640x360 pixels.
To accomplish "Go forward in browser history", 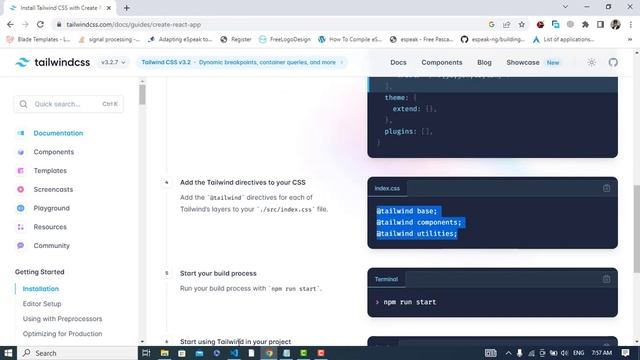I will point(25,24).
